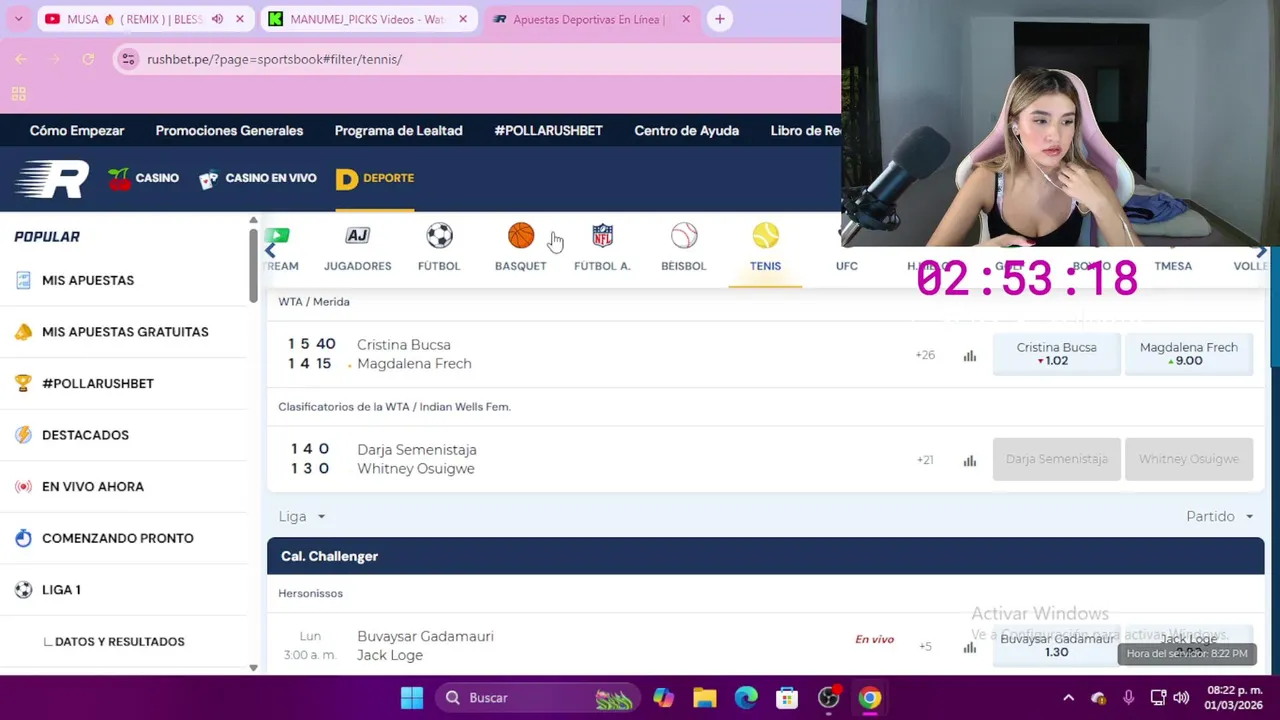The width and height of the screenshot is (1280, 720).
Task: Expand more markets +21 for Semenistaja match
Action: point(925,460)
